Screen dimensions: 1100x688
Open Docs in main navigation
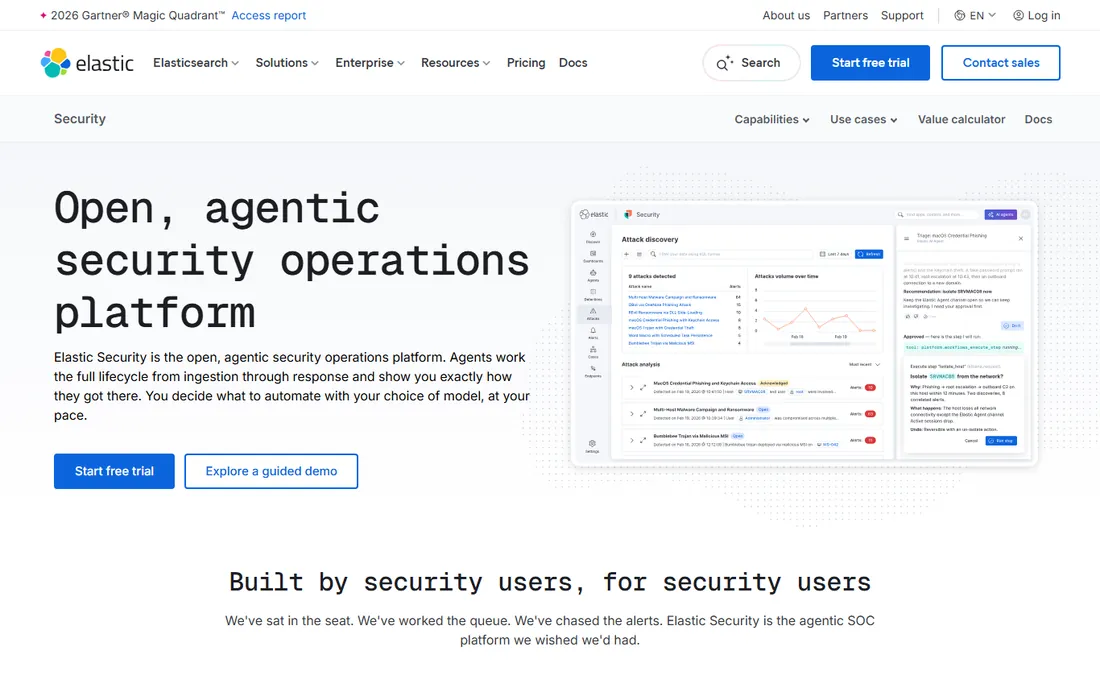573,63
